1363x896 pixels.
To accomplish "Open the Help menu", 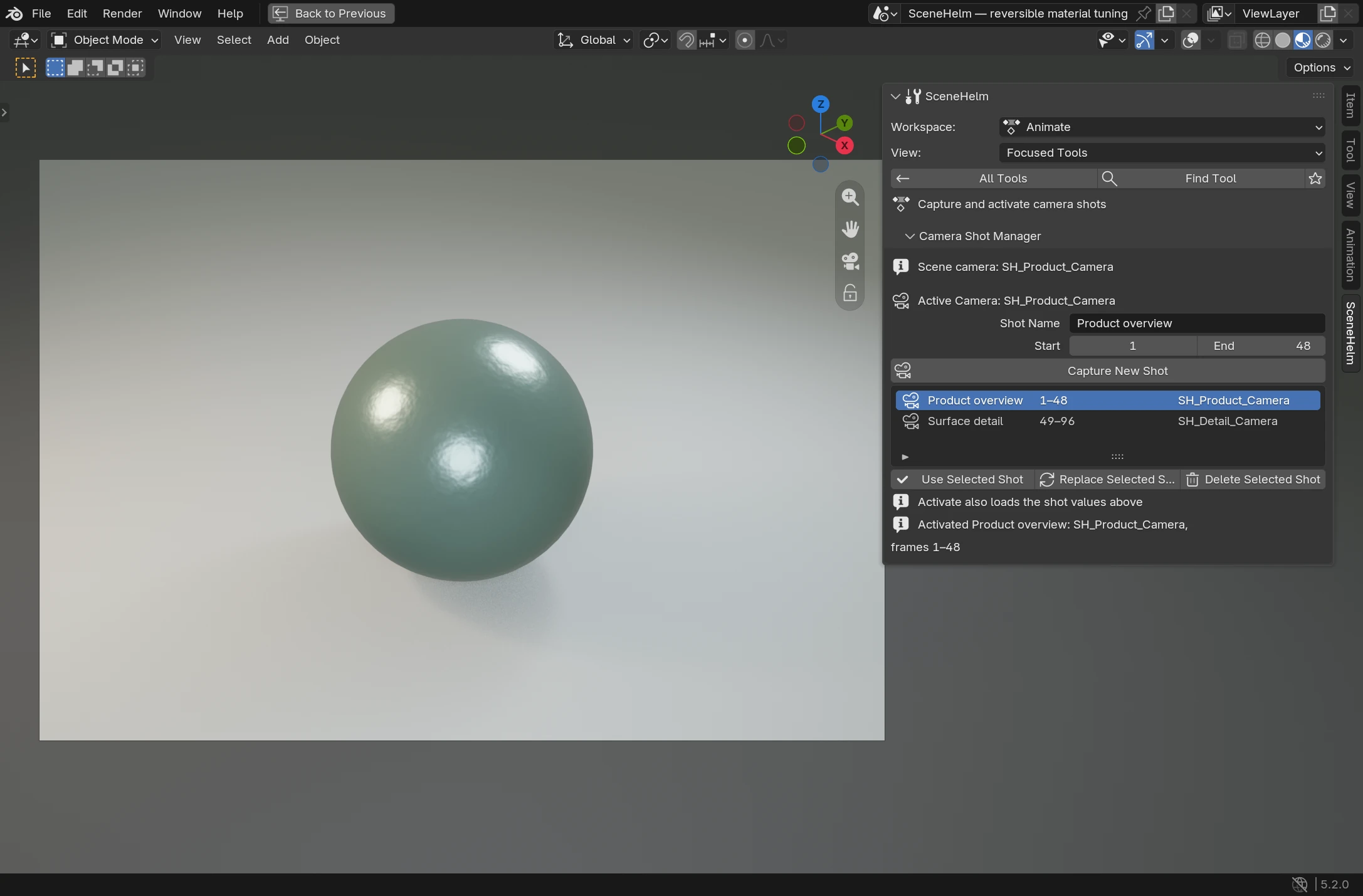I will tap(230, 13).
